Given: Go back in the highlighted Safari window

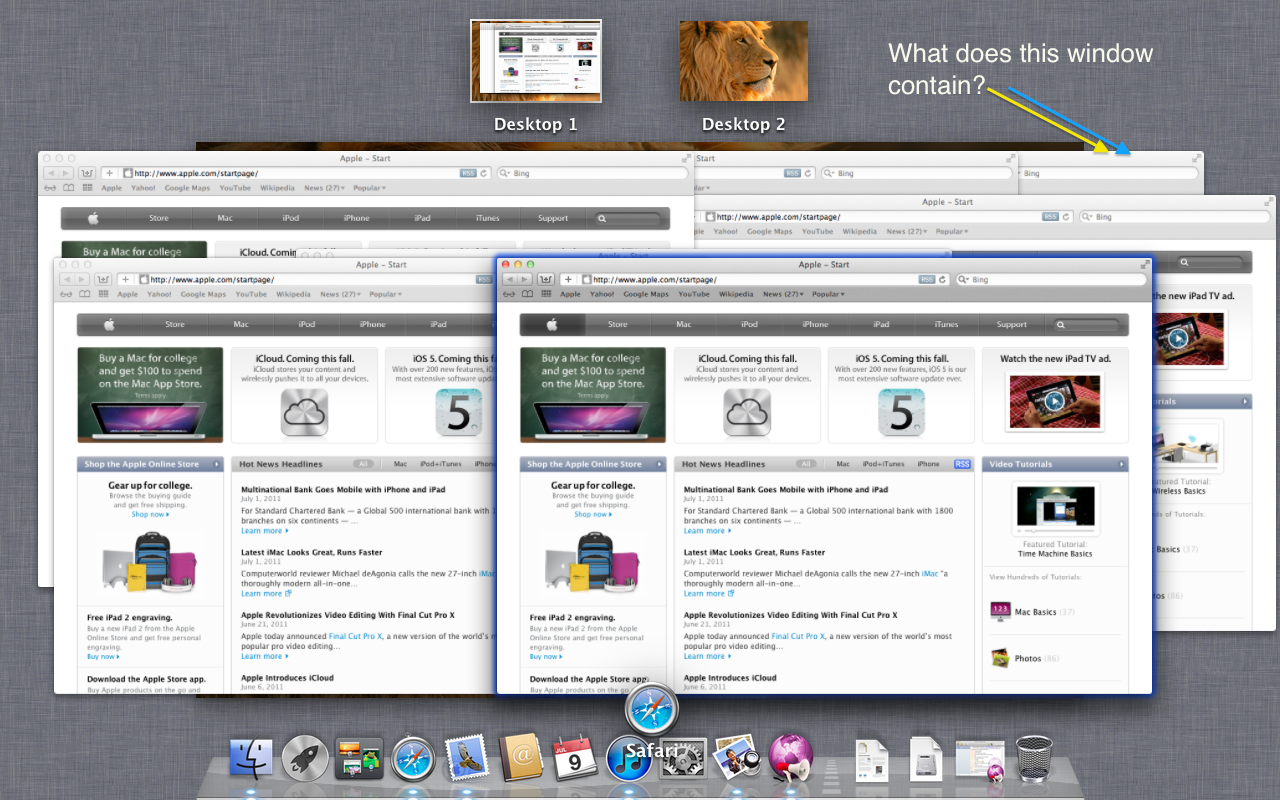Looking at the screenshot, I should click(511, 280).
